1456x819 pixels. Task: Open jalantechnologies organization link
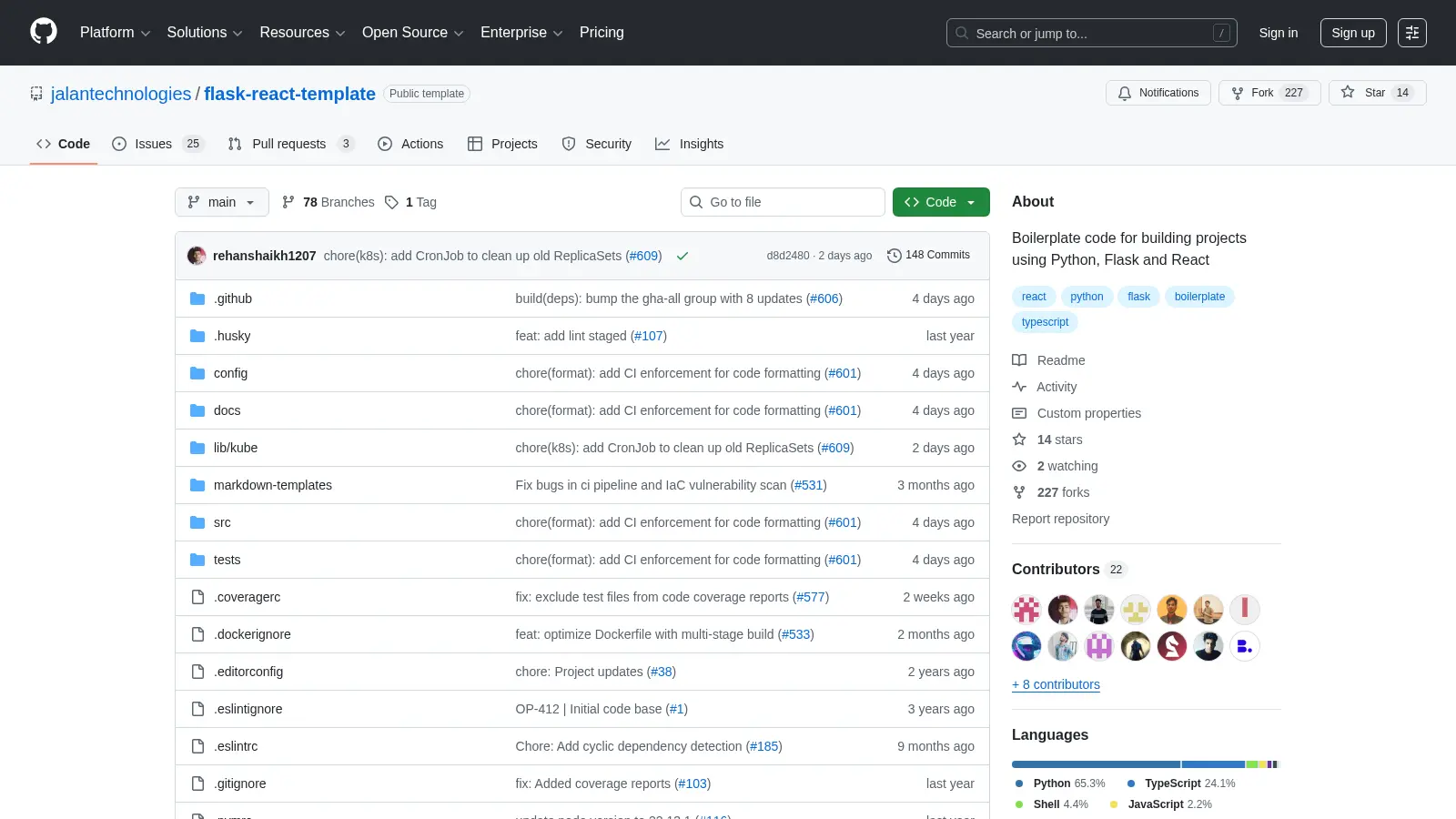tap(121, 94)
